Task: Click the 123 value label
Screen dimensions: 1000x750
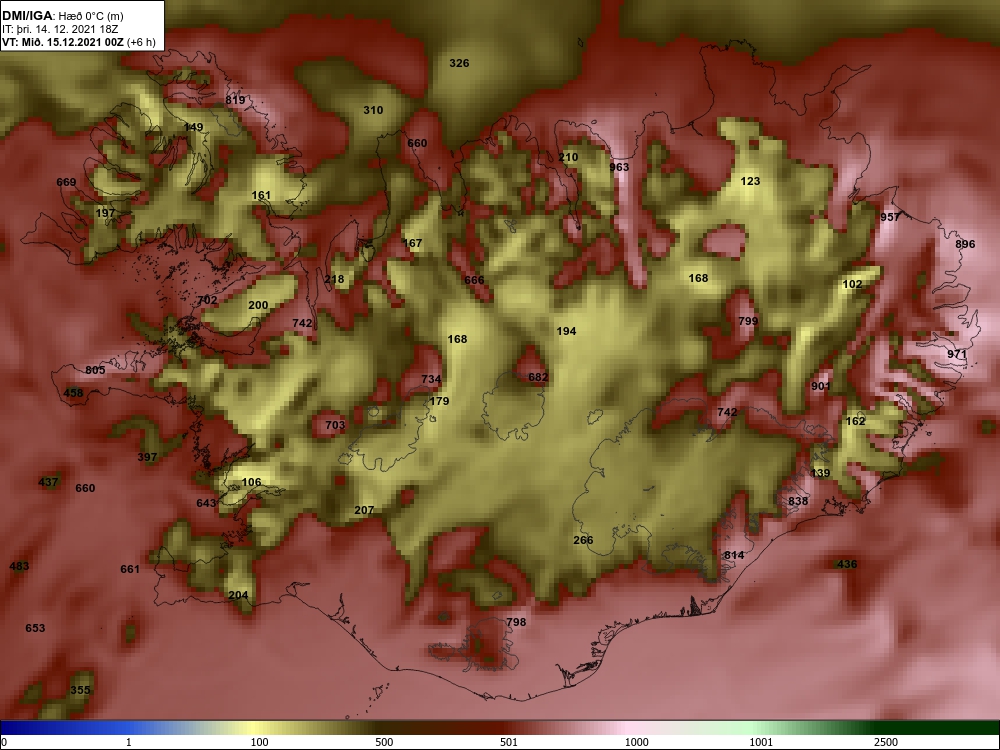Action: 750,180
